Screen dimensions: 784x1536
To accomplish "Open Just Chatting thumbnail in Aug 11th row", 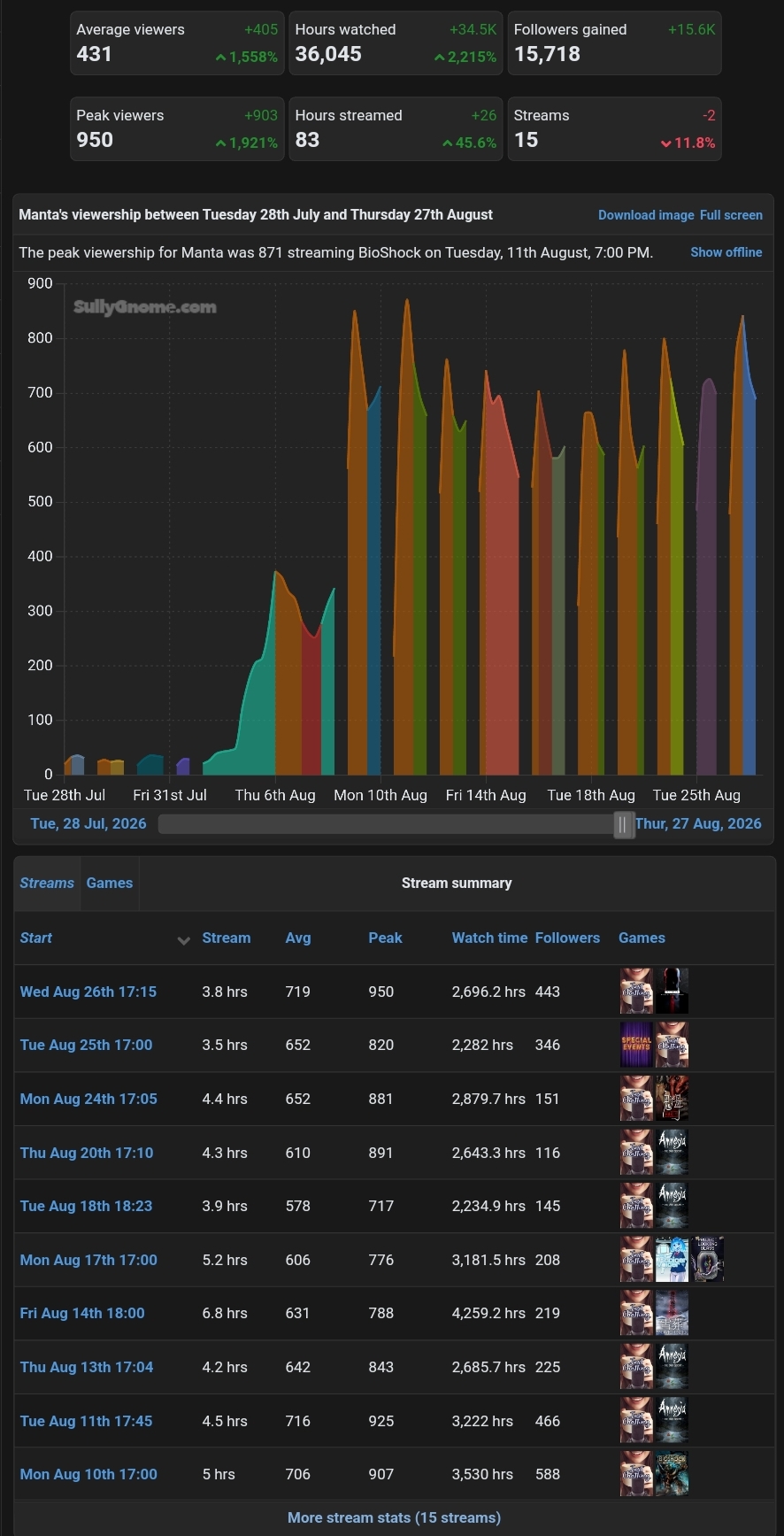I will click(636, 1421).
